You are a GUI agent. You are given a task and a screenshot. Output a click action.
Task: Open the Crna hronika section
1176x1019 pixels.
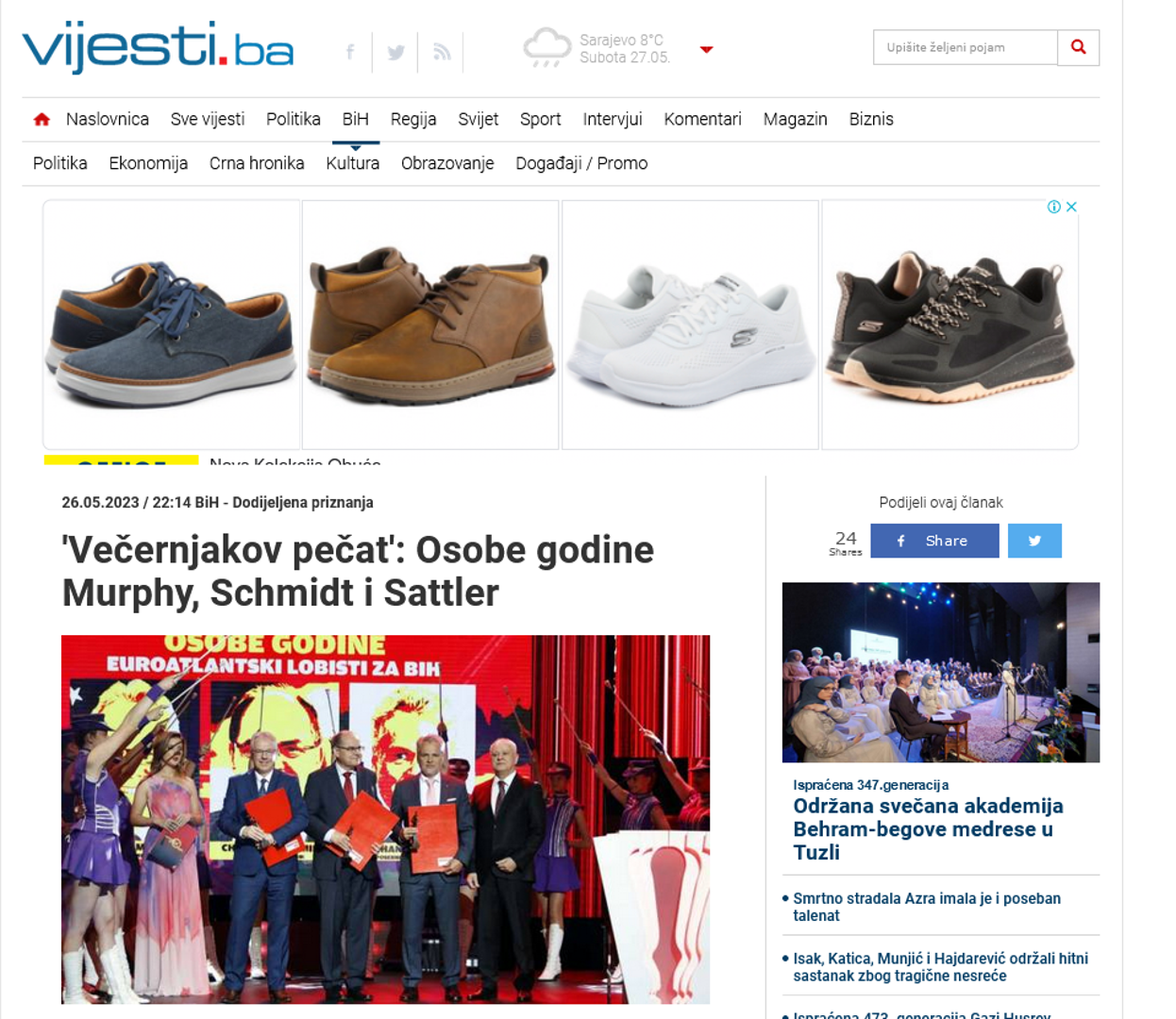click(x=257, y=163)
